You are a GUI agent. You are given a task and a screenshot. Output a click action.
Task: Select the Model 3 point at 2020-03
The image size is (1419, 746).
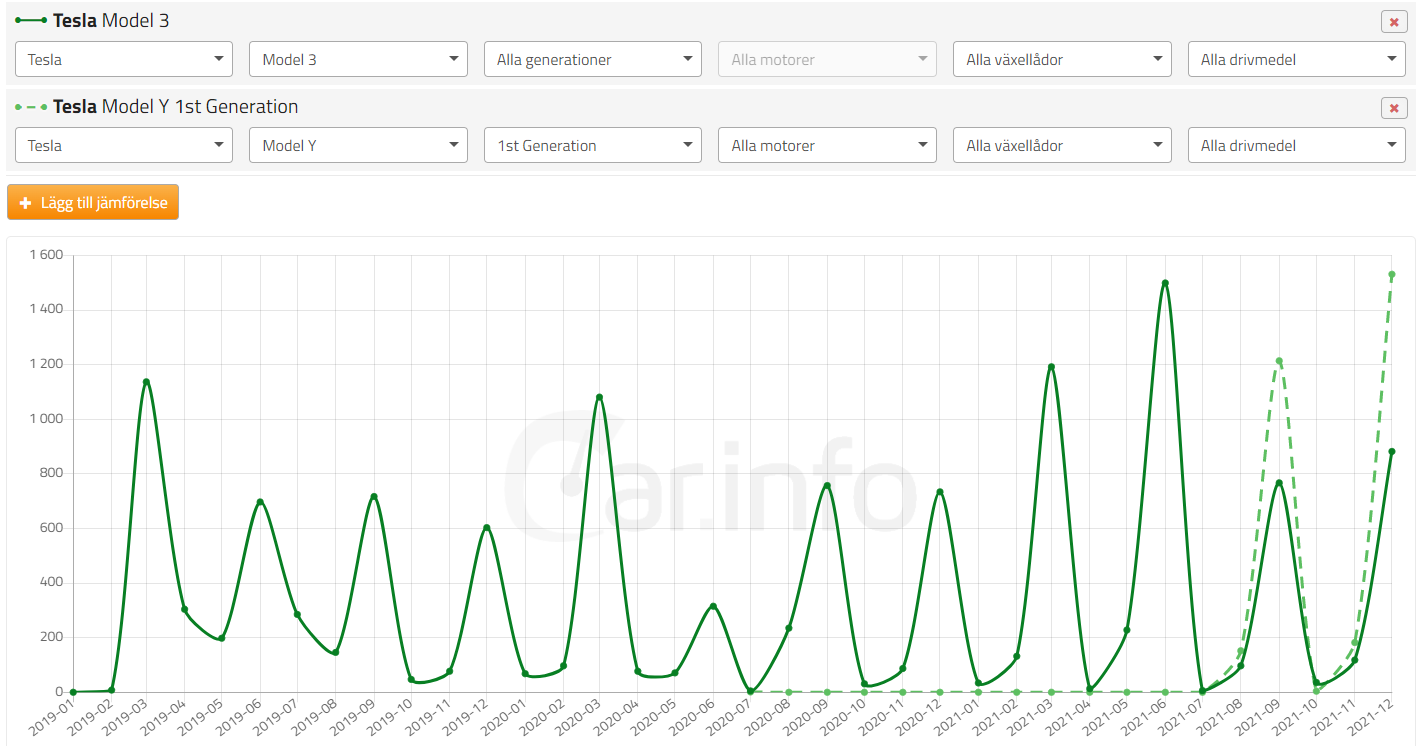[x=599, y=397]
